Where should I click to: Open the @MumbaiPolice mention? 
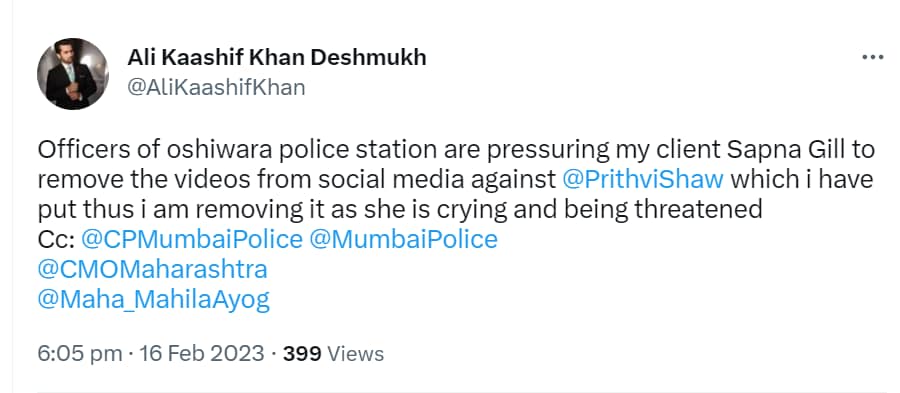click(404, 240)
